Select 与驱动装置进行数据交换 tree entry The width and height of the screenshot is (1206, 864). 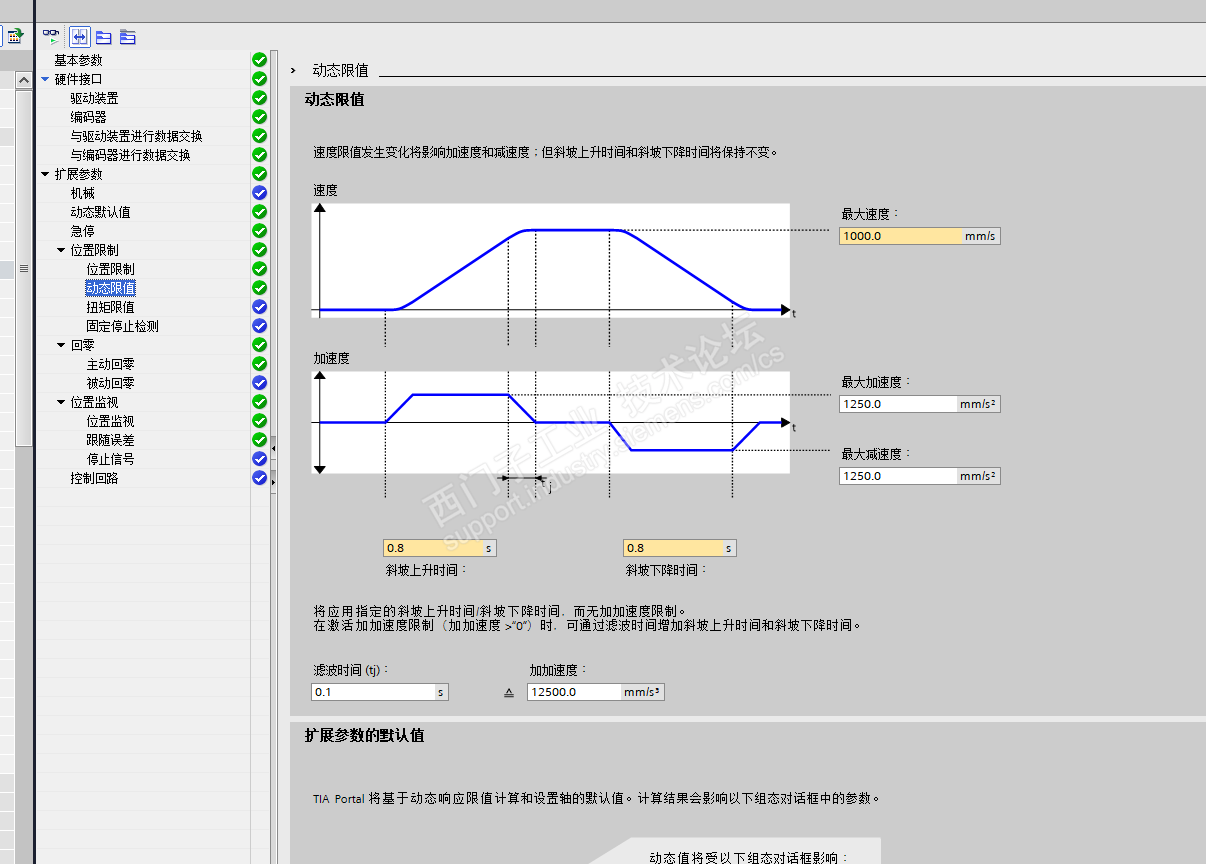point(136,136)
